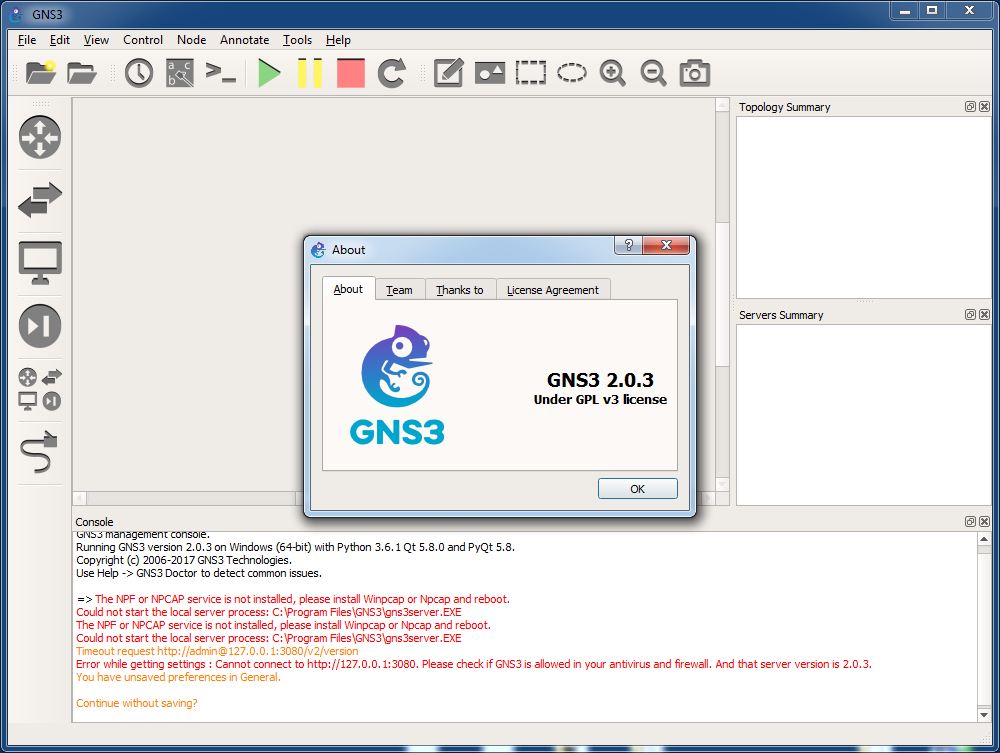Browse routers in the device sidebar

40,137
